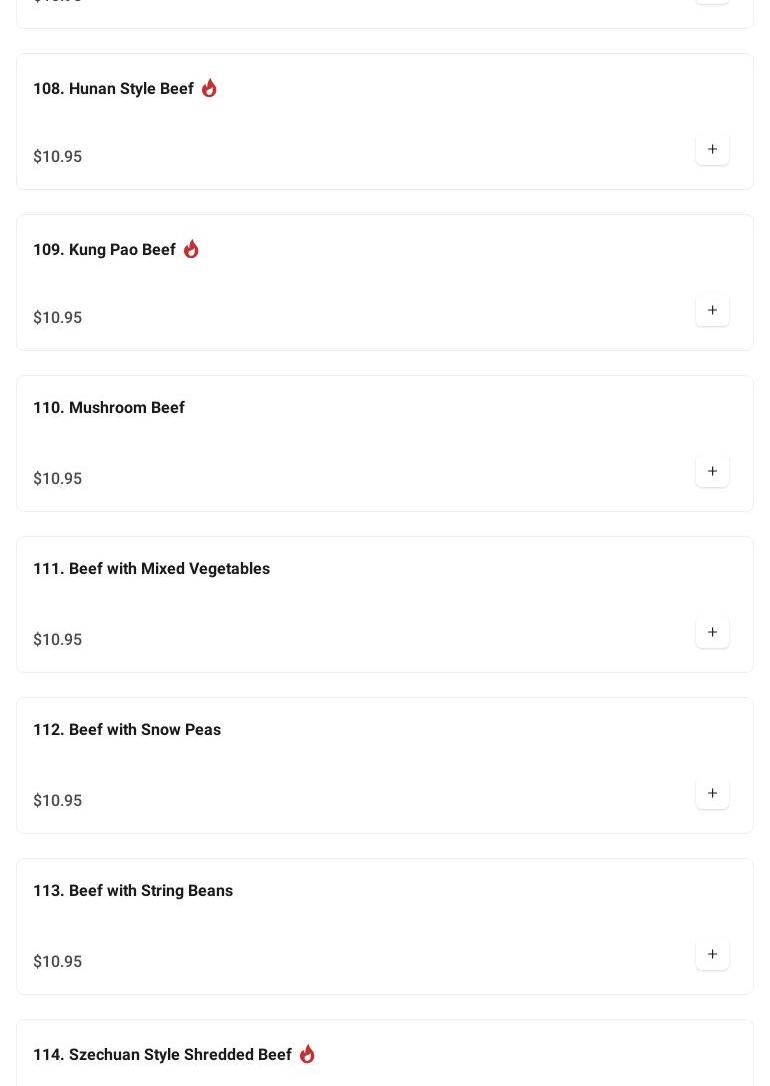Add Beef with String Beans to order
Viewport: 770px width, 1086px height.
[x=712, y=955]
